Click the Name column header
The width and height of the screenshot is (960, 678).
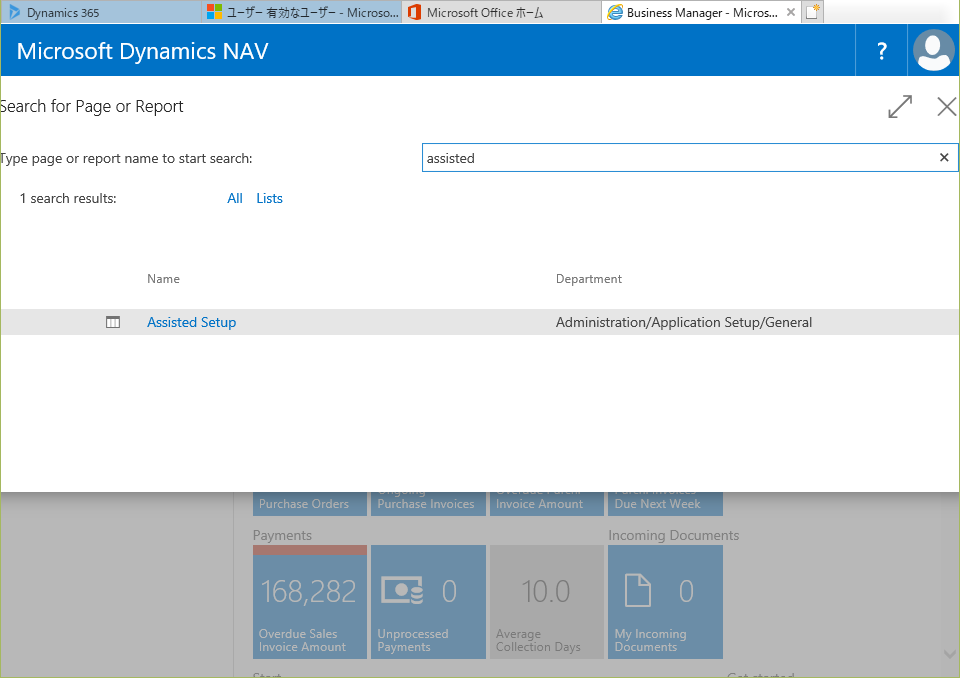click(x=163, y=279)
